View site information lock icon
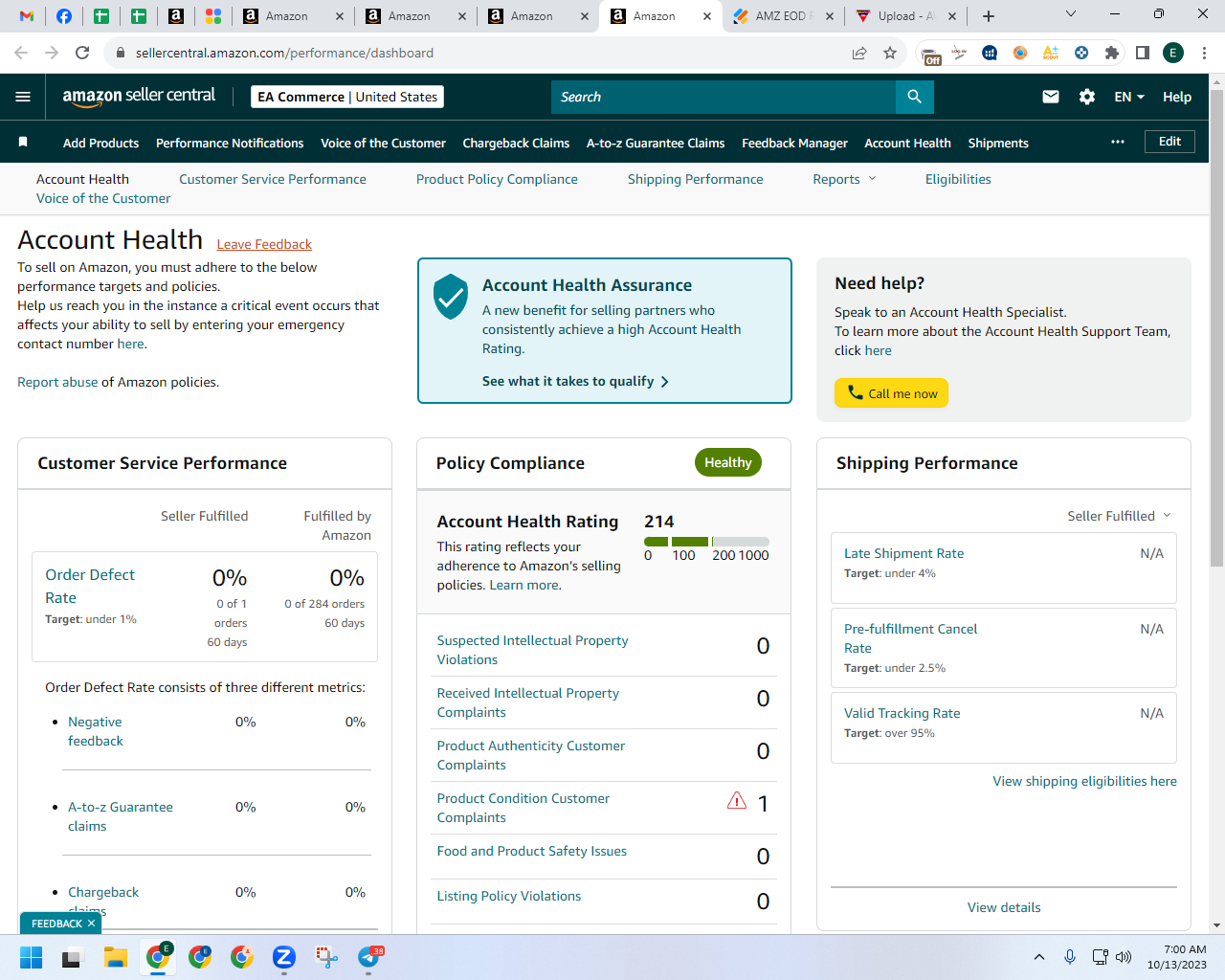Viewport: 1225px width, 980px height. (121, 53)
